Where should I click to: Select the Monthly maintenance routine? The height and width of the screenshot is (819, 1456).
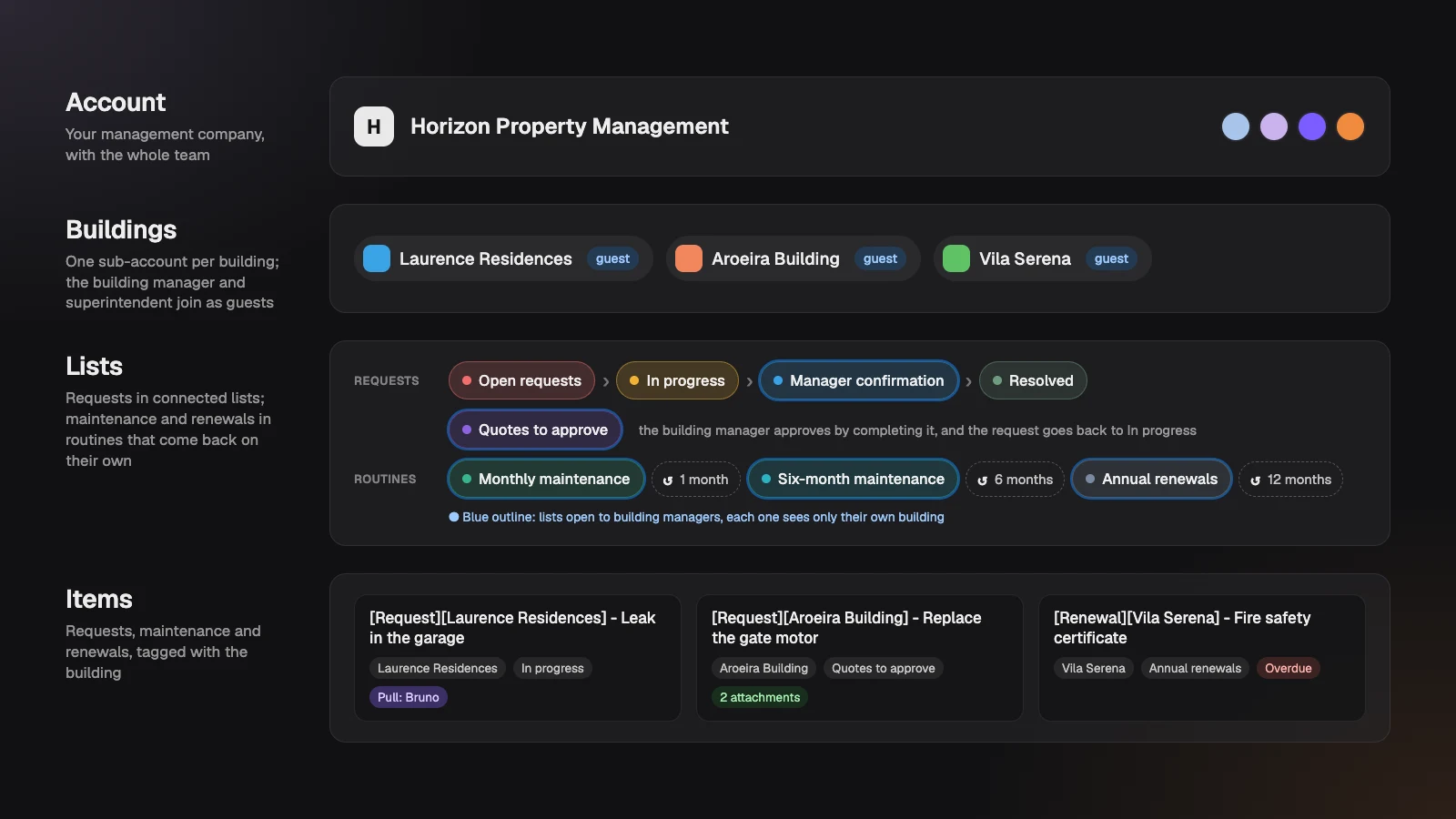coord(546,479)
